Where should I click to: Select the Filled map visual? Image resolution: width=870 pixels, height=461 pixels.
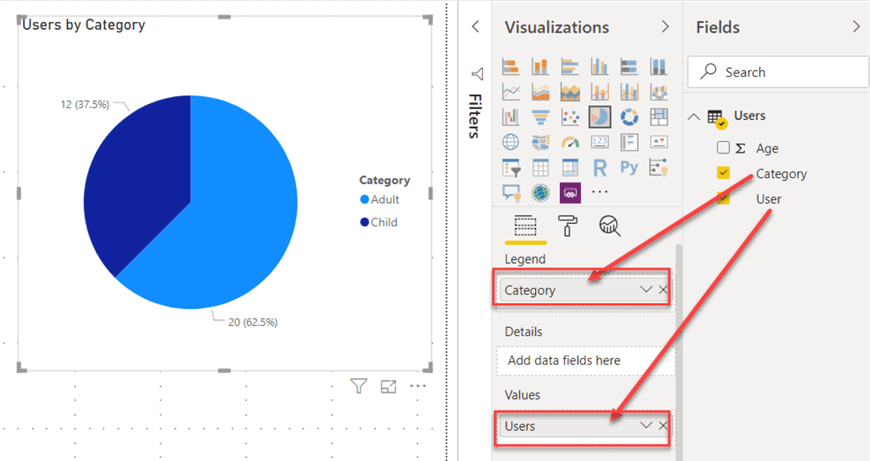[540, 142]
